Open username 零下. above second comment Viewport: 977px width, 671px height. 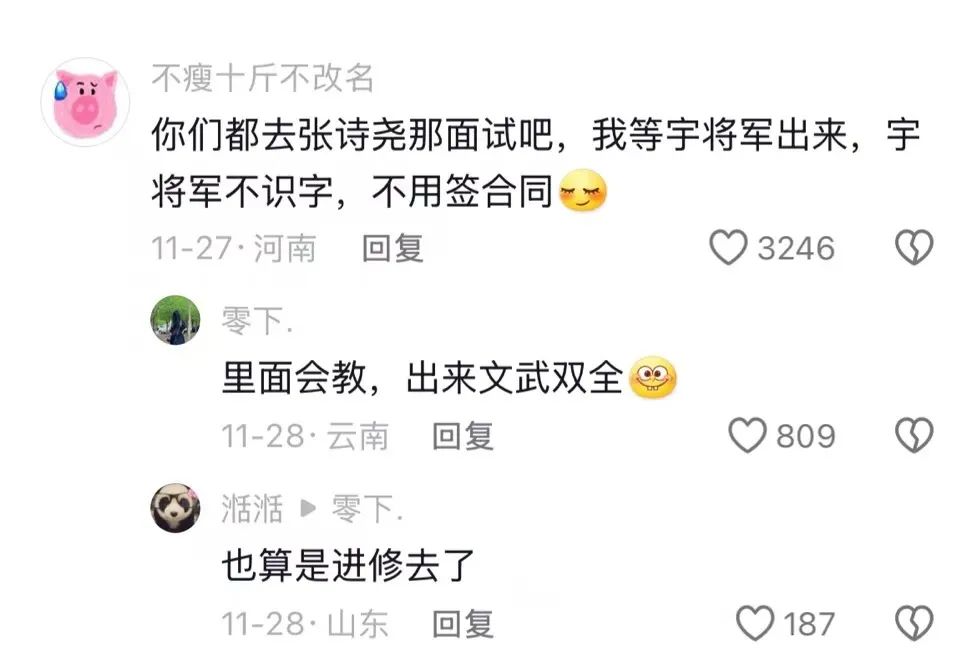(257, 320)
